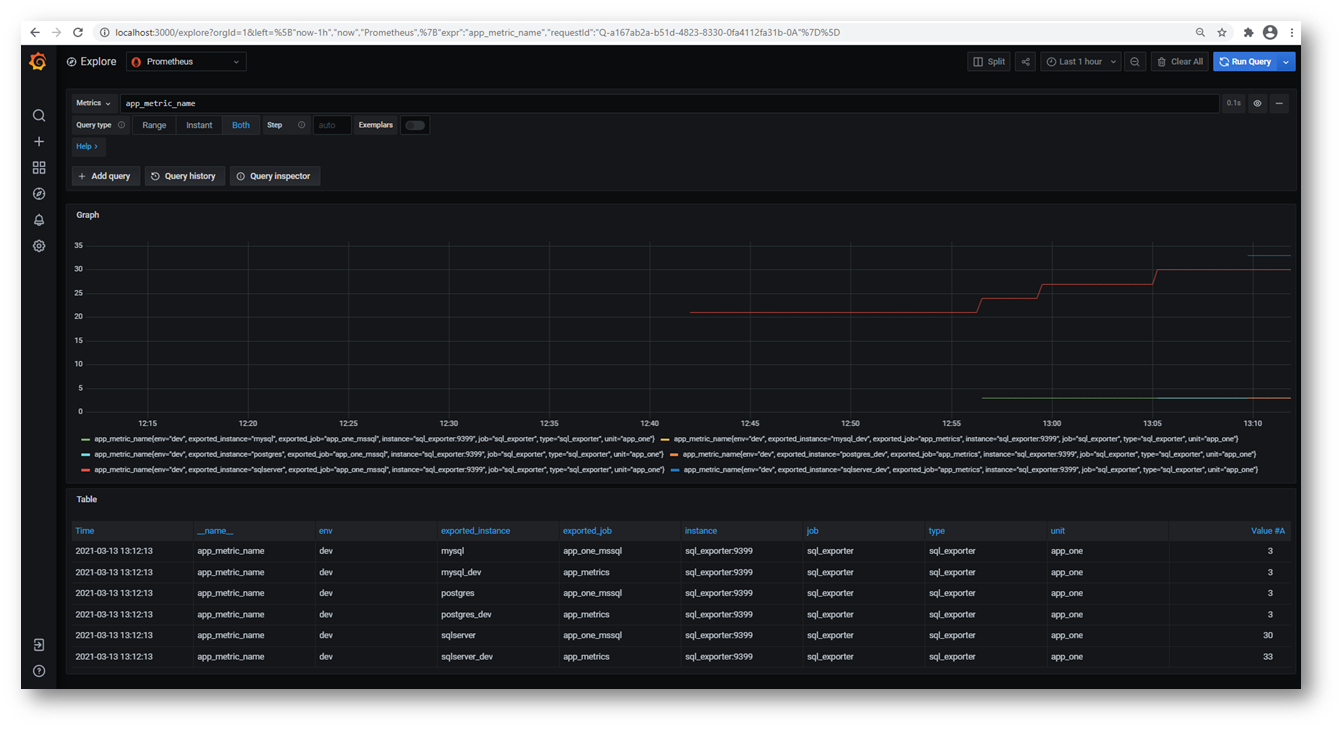Click the share shortened link icon
Viewport: 1343px width, 731px height.
coord(1025,62)
